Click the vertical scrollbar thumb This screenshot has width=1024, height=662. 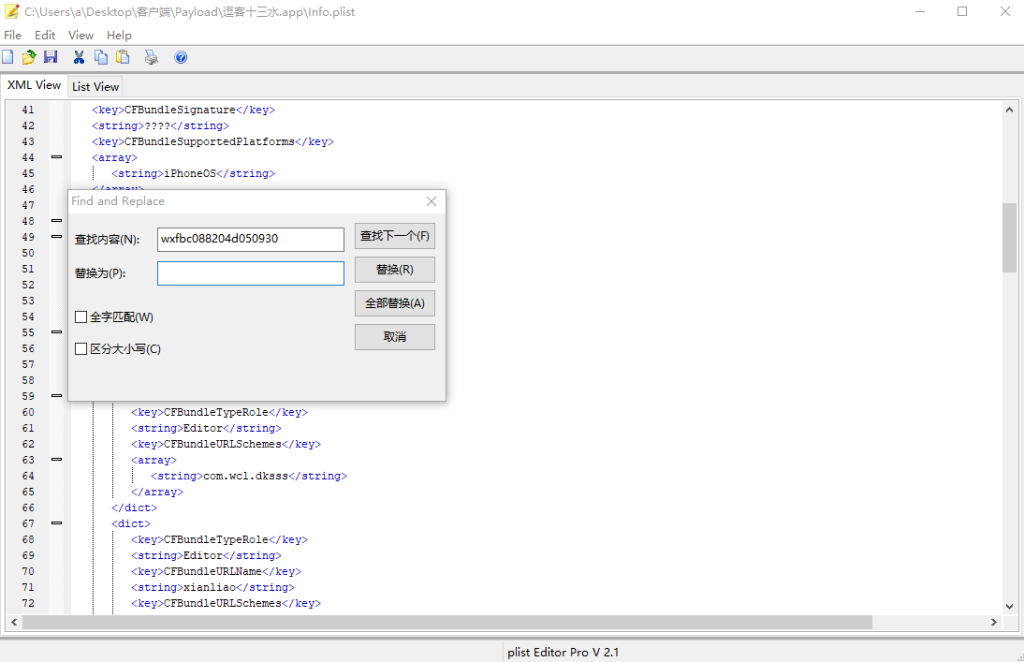point(1009,237)
